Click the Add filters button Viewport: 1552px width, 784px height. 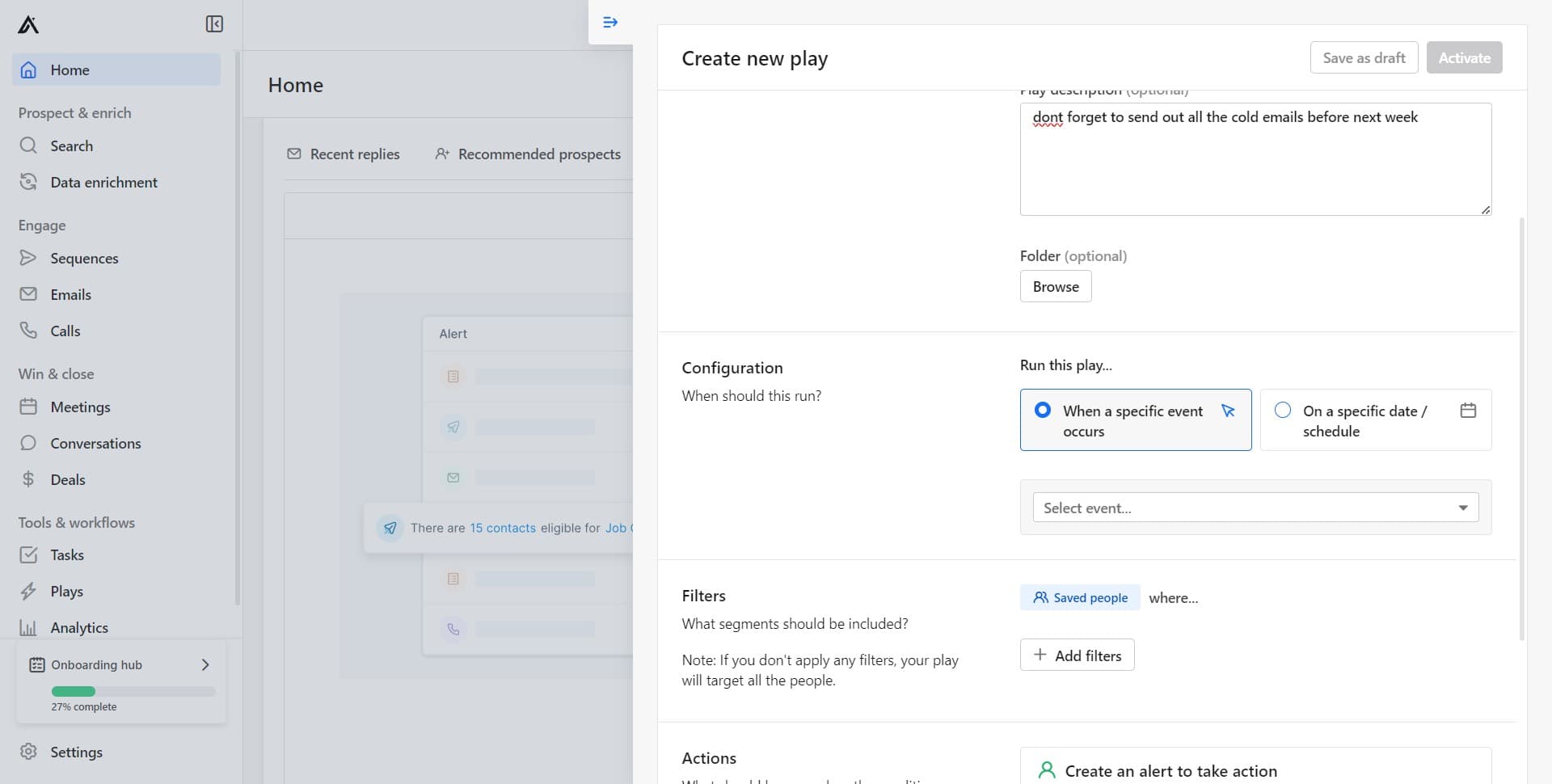point(1077,655)
